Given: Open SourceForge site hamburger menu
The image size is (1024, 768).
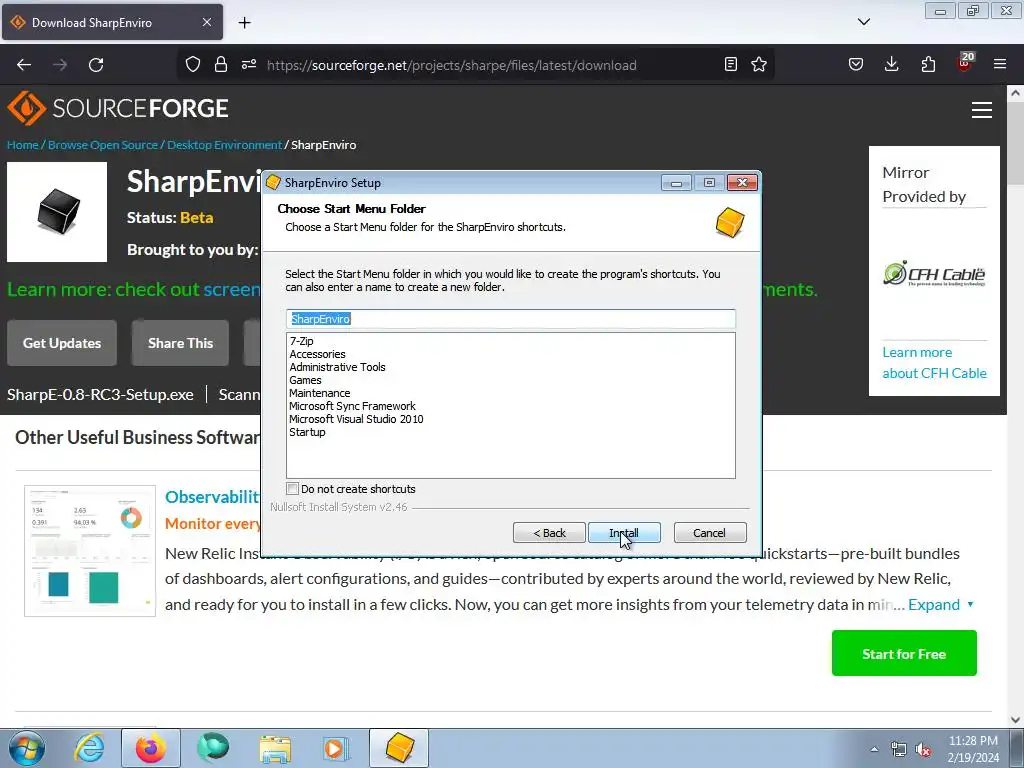Looking at the screenshot, I should pyautogui.click(x=982, y=110).
